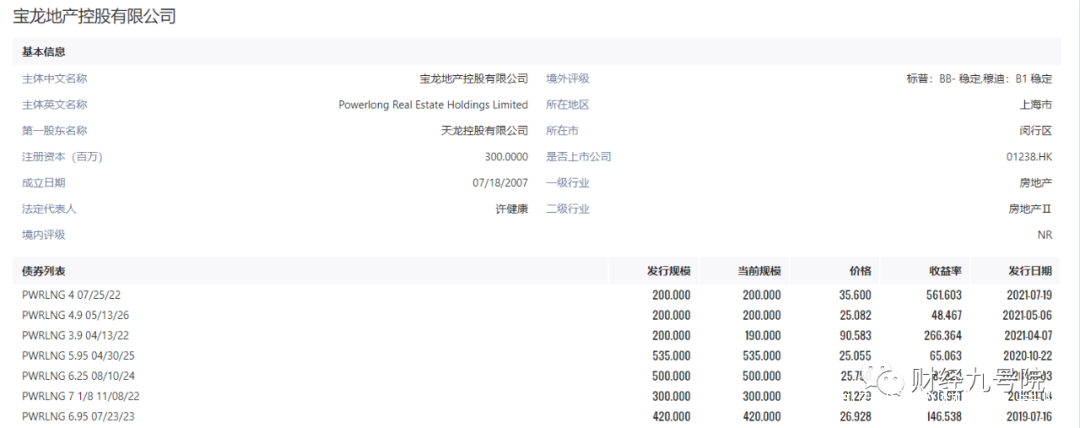1080x428 pixels.
Task: Select current size 300.000 for PWRLNG 7 1/8
Action: tap(762, 396)
